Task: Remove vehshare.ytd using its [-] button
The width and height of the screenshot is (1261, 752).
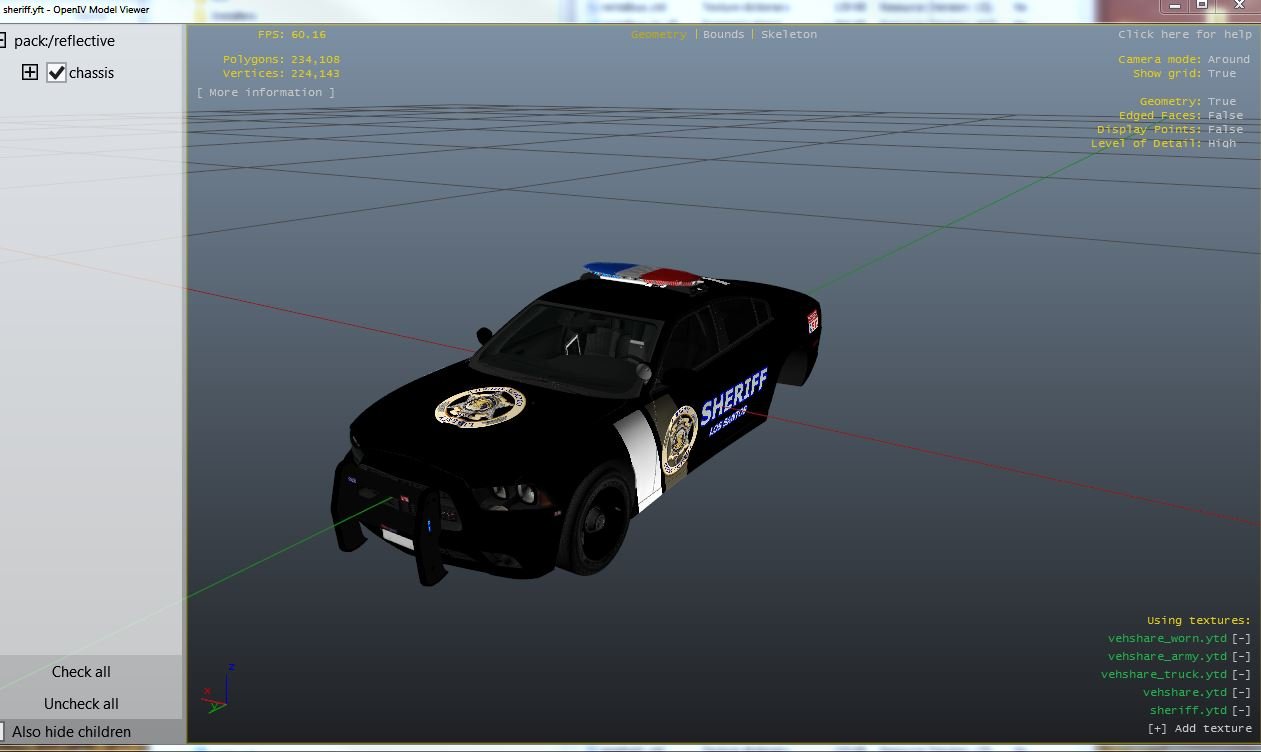Action: [x=1241, y=692]
